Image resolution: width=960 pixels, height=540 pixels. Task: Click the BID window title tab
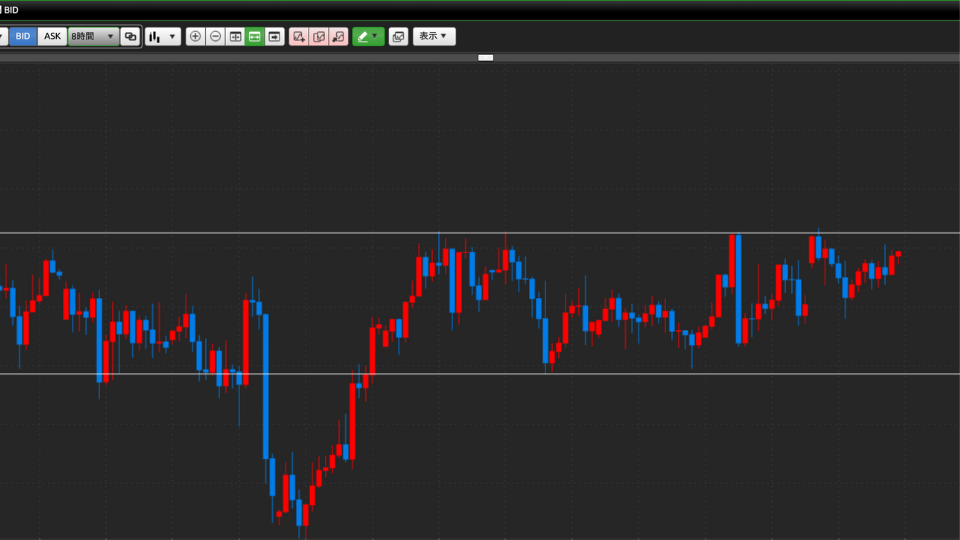10,9
